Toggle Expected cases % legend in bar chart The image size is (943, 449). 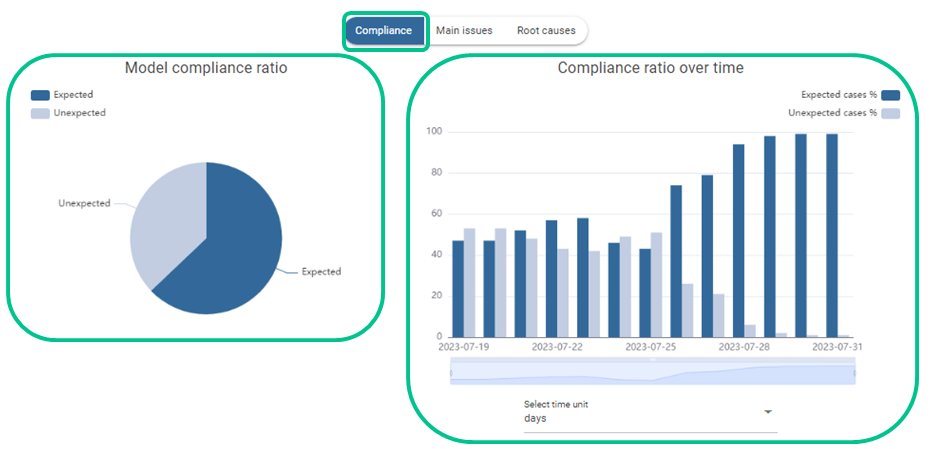click(891, 95)
